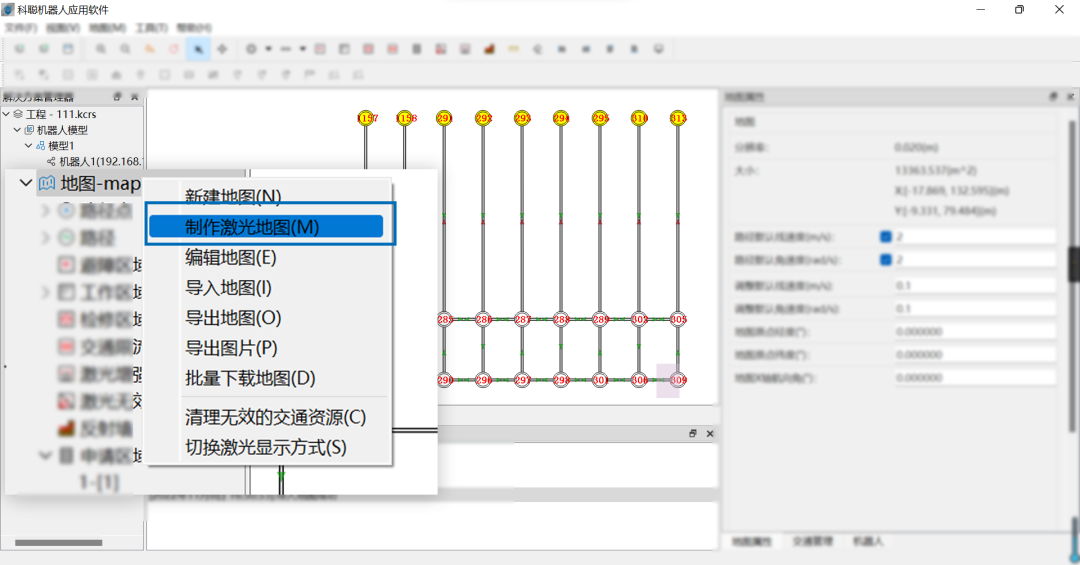Screen dimensions: 1080x565
Task: Click the zoom in magnifier icon
Action: point(102,48)
